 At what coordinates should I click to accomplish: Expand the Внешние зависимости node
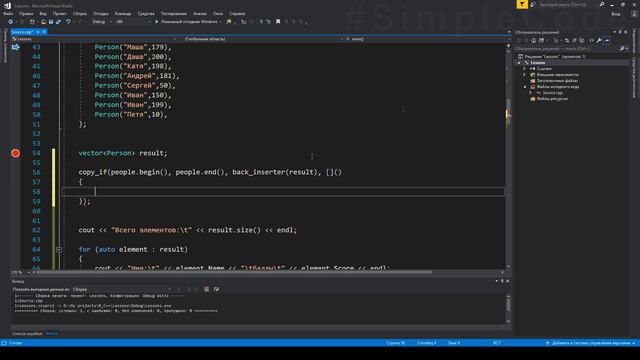coord(524,75)
